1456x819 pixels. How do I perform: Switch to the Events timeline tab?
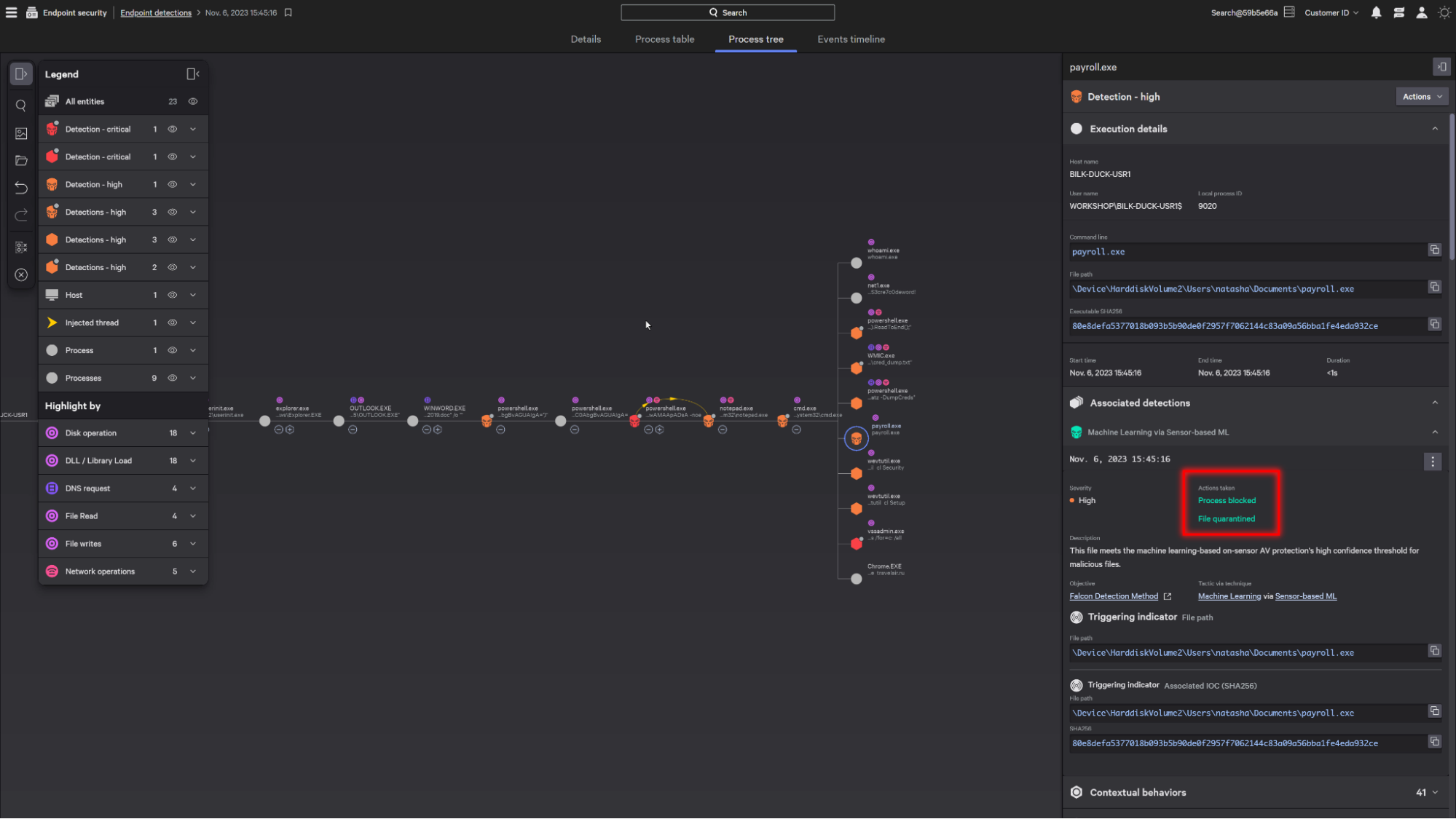(851, 39)
